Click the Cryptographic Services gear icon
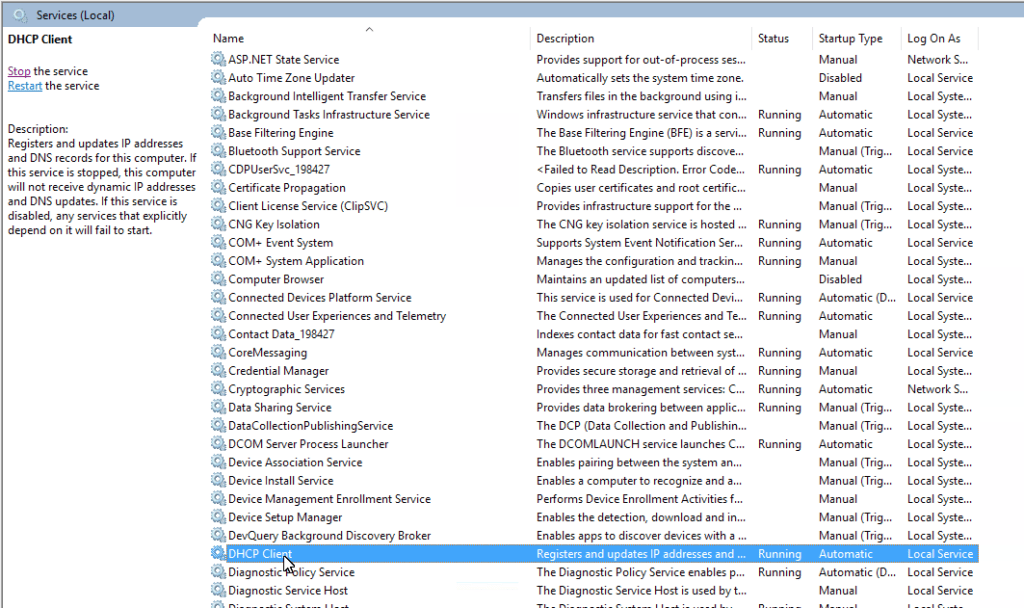1024x608 pixels. click(x=218, y=389)
